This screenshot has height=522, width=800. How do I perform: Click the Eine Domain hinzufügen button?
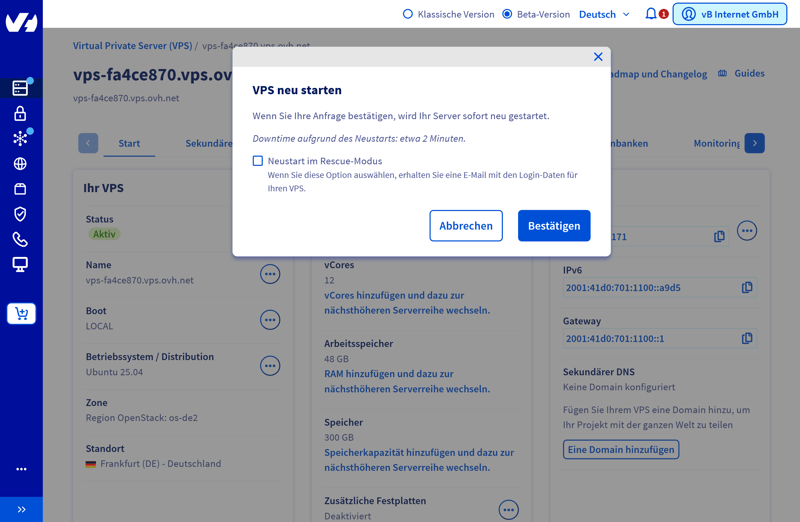click(x=621, y=450)
